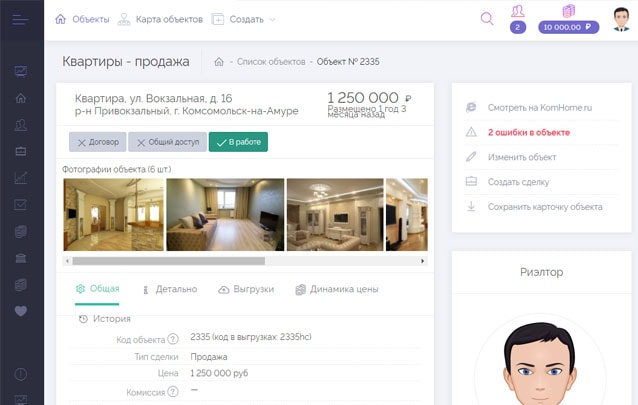638x405 pixels.
Task: Open the user avatar profile menu
Action: click(x=621, y=19)
